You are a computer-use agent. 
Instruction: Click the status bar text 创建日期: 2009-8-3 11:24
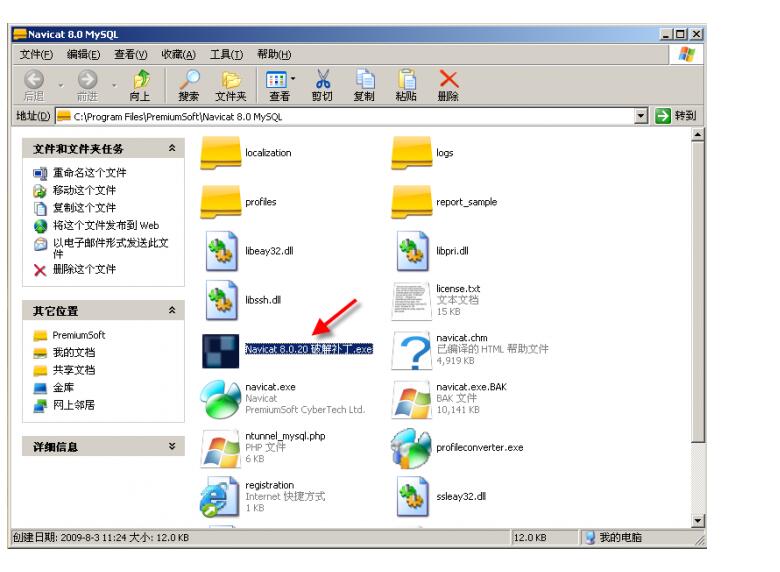[x=69, y=538]
